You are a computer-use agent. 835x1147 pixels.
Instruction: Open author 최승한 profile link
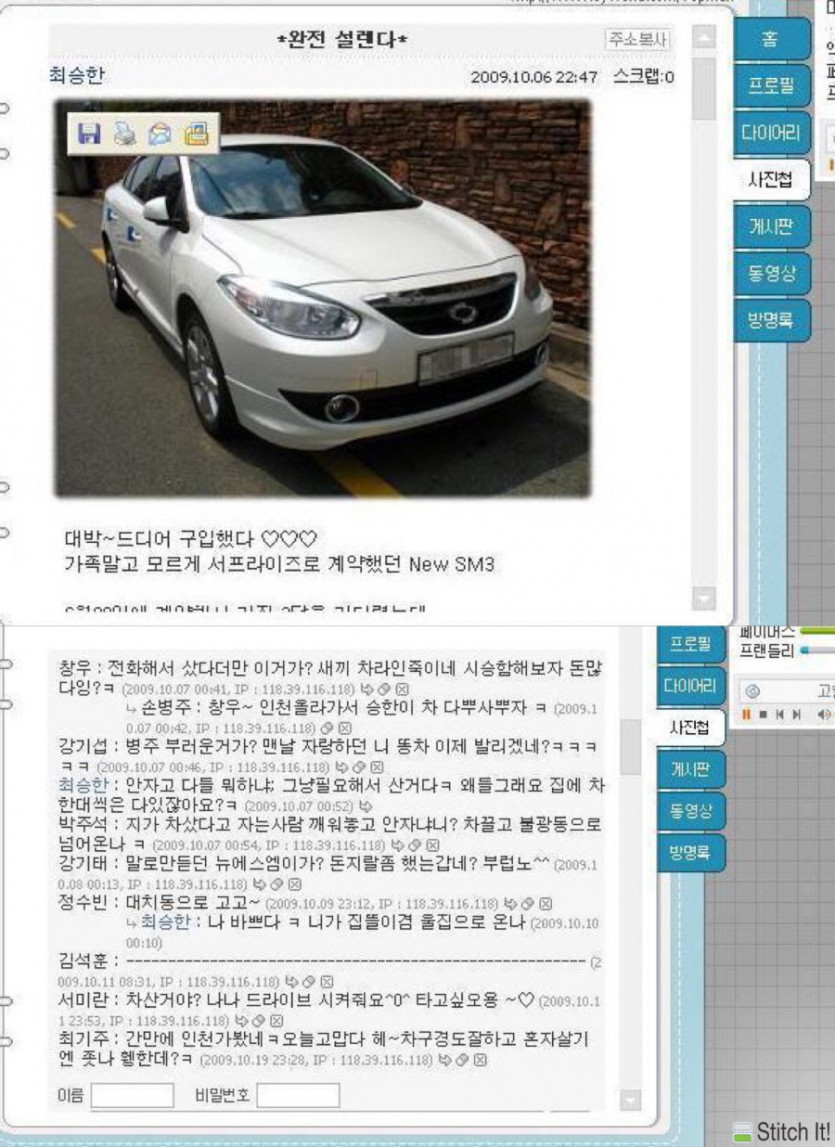pyautogui.click(x=76, y=76)
